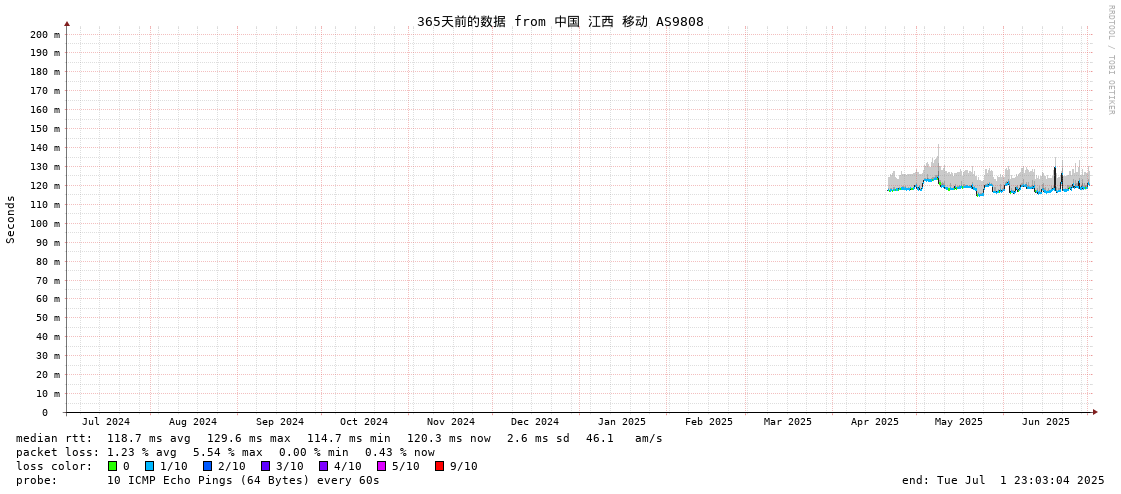Click the "2.6 ms sd" value
The height and width of the screenshot is (494, 1121).
[x=538, y=438]
